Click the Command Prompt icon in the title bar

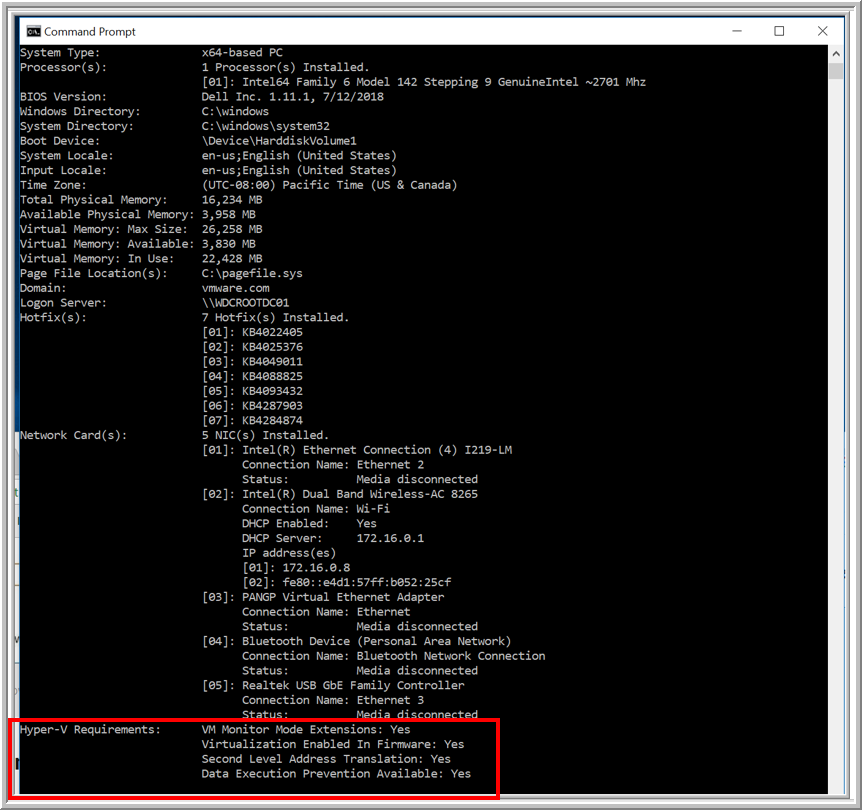pyautogui.click(x=32, y=31)
